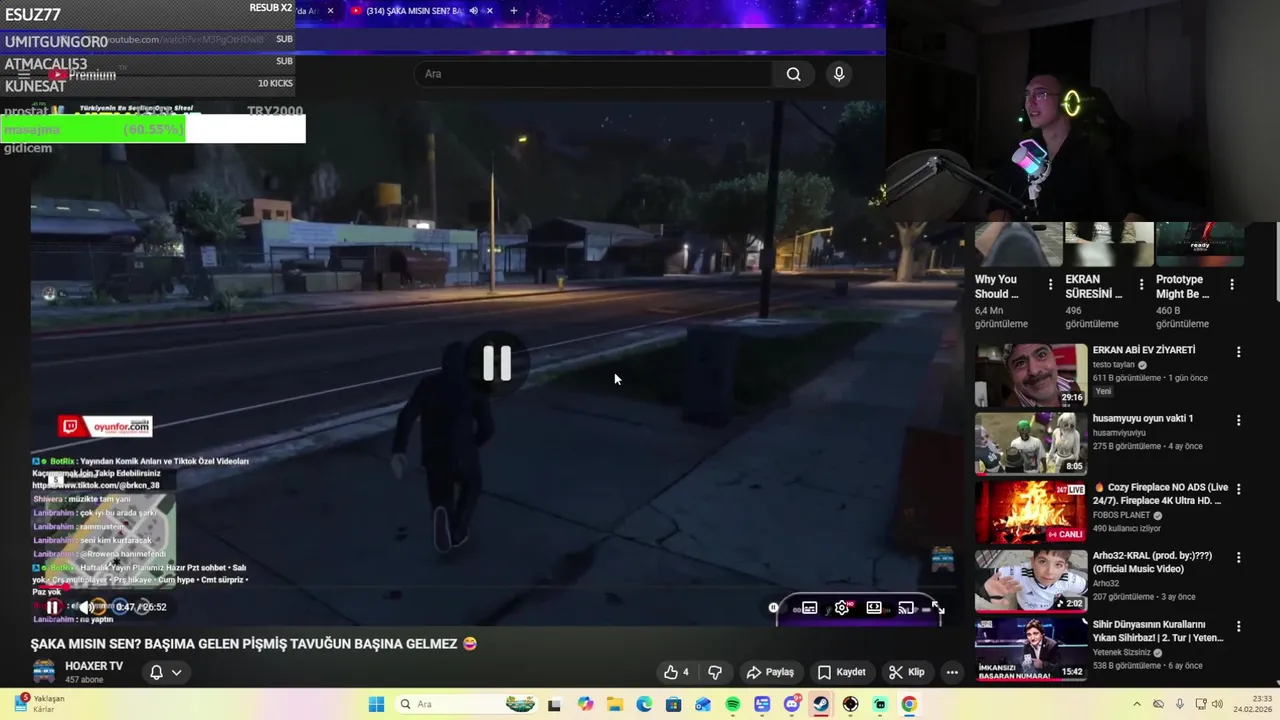Open YouTube Premium logo home link
The width and height of the screenshot is (1280, 720).
coord(83,75)
